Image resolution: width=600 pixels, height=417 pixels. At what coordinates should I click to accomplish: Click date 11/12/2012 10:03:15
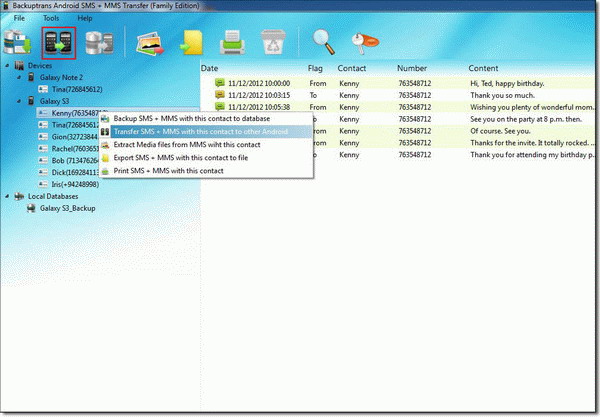click(259, 95)
